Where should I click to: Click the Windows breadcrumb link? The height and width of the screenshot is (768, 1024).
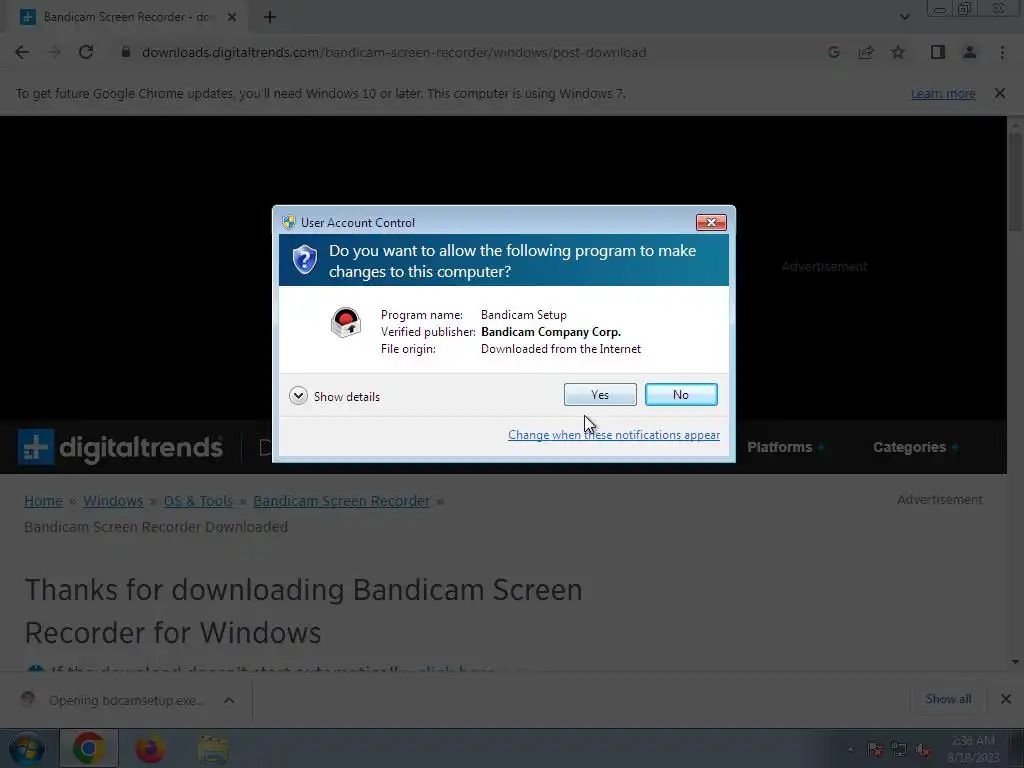(x=113, y=501)
